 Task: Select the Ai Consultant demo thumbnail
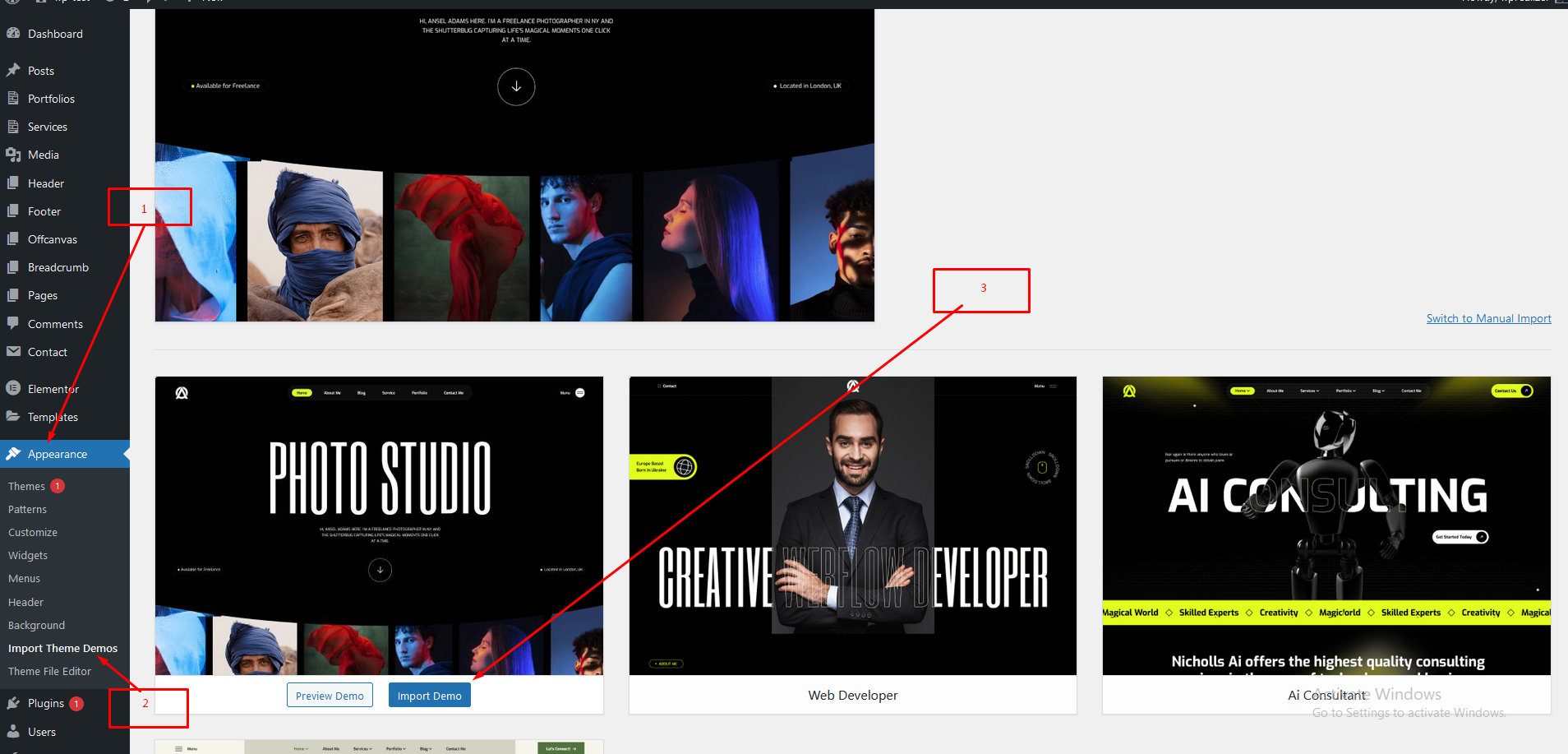(1326, 526)
